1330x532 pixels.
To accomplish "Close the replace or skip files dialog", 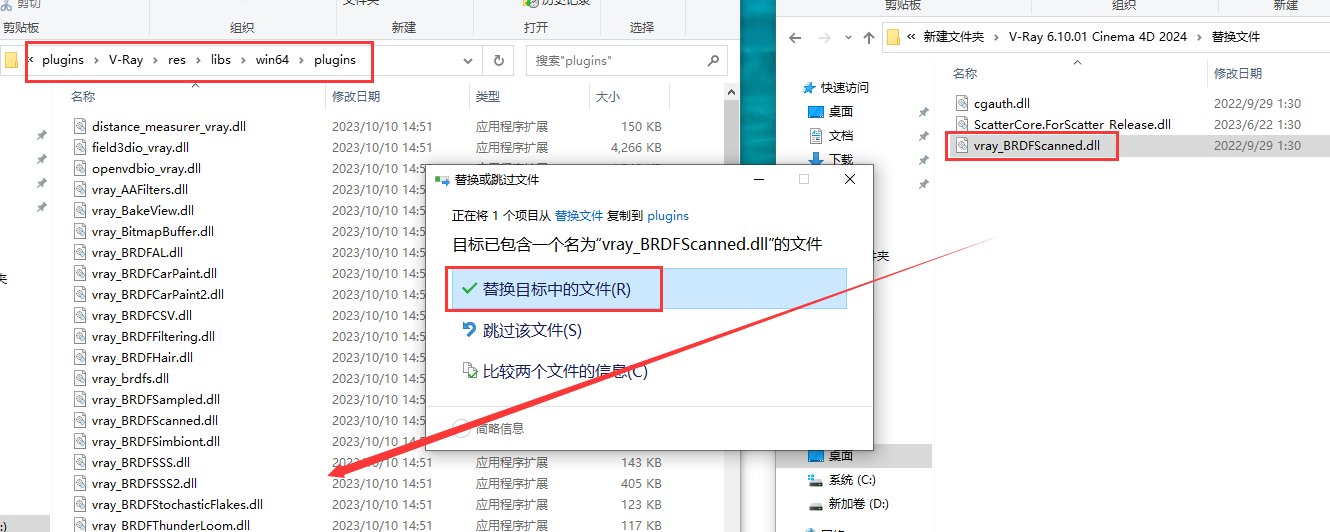I will coord(850,179).
